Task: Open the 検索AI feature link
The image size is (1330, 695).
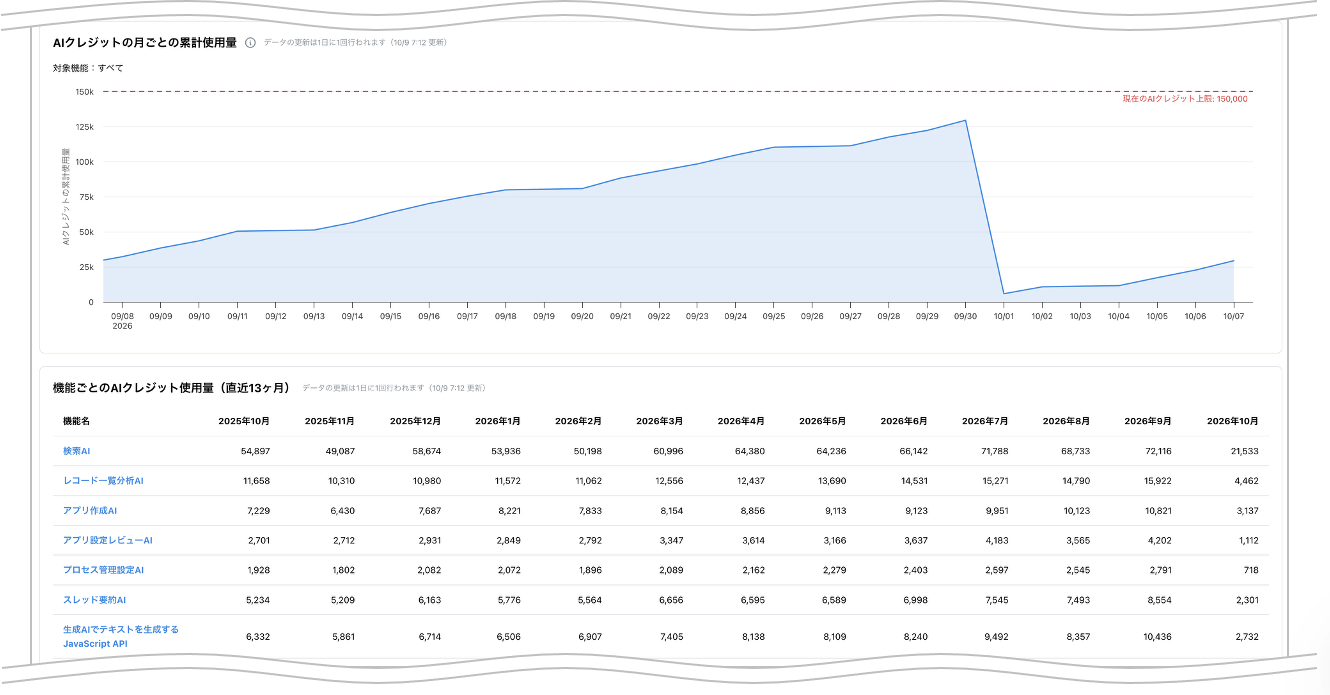Action: pos(77,451)
